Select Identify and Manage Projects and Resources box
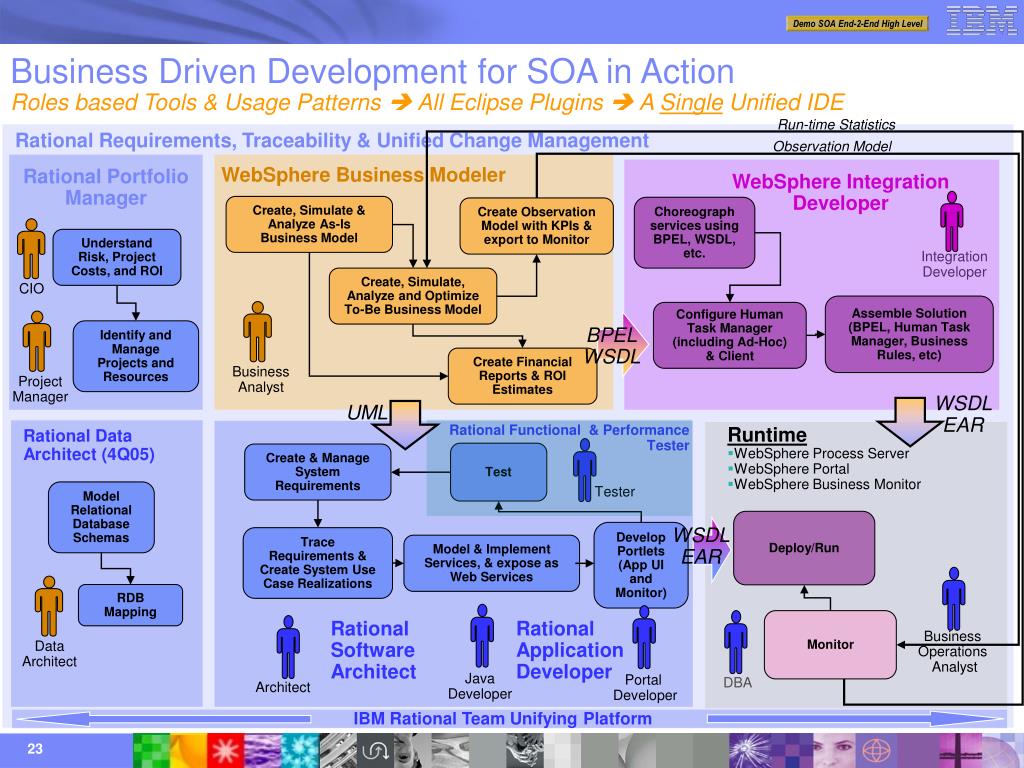This screenshot has width=1024, height=768. [x=136, y=356]
